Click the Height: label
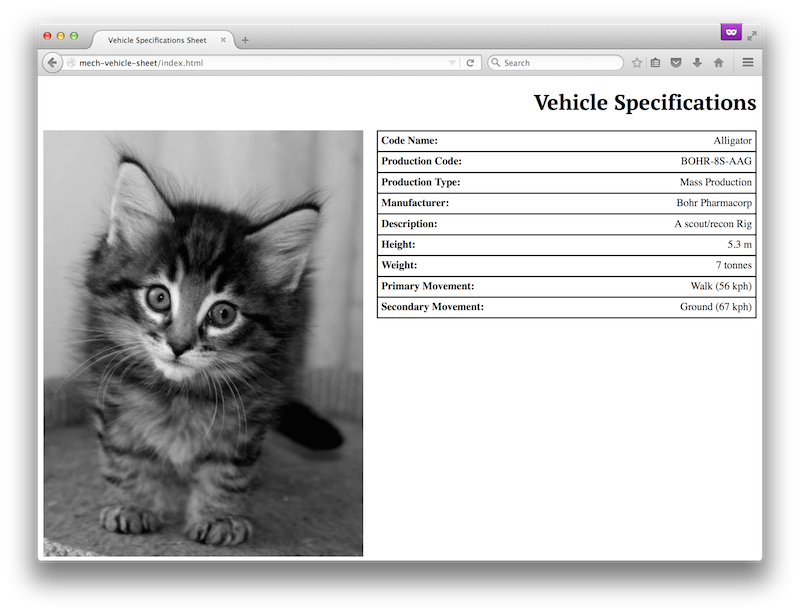 [398, 244]
